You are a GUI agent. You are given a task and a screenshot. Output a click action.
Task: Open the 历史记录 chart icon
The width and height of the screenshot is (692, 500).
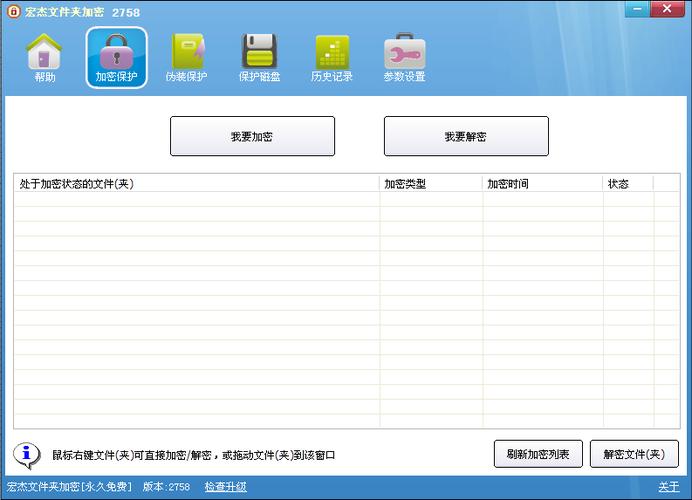332,57
